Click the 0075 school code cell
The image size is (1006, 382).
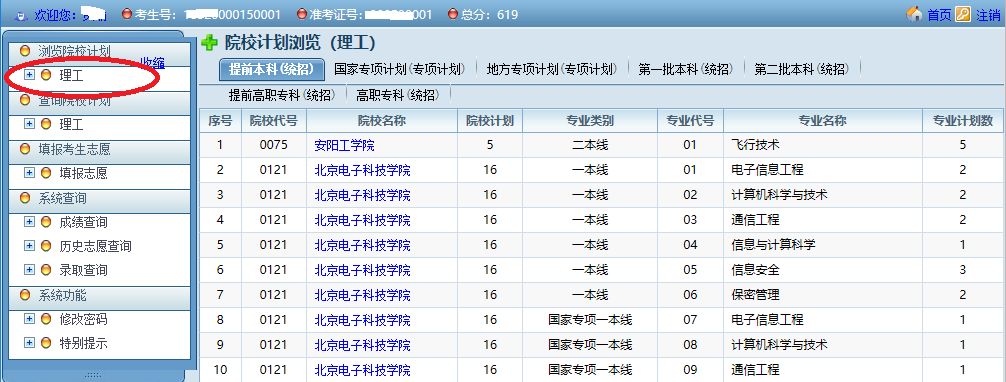point(274,145)
